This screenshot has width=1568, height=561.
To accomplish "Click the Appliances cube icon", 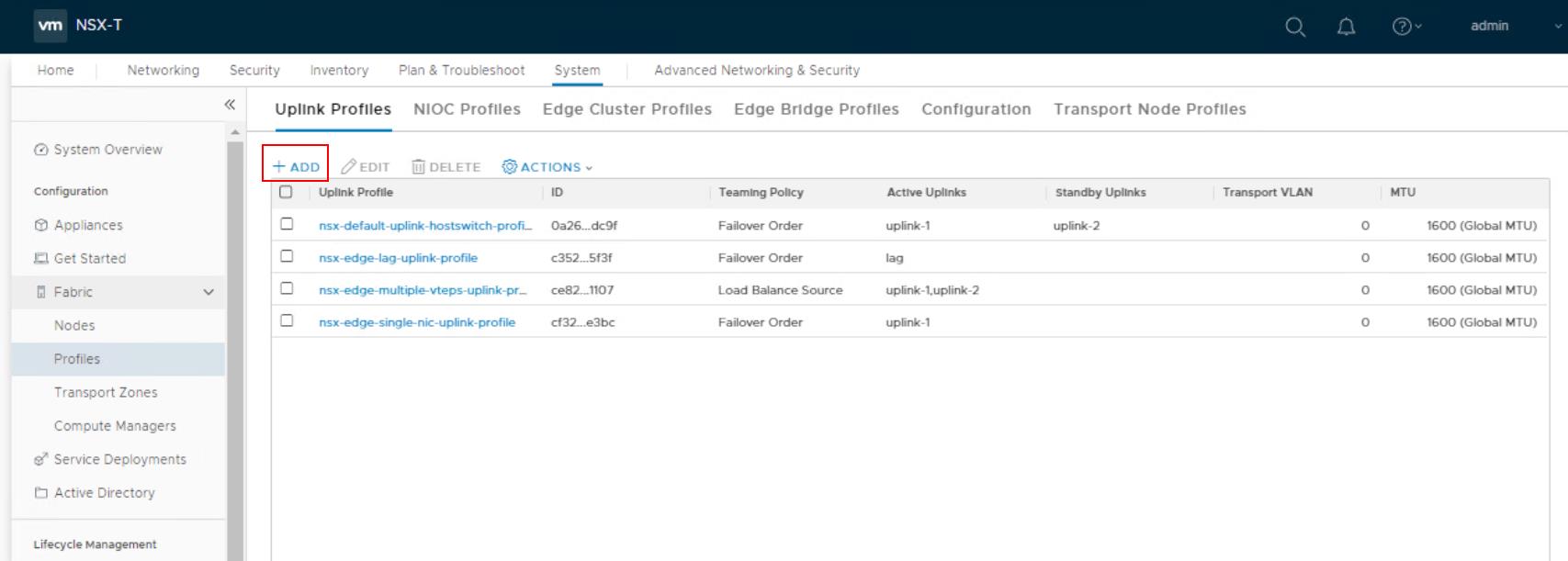I will 40,225.
